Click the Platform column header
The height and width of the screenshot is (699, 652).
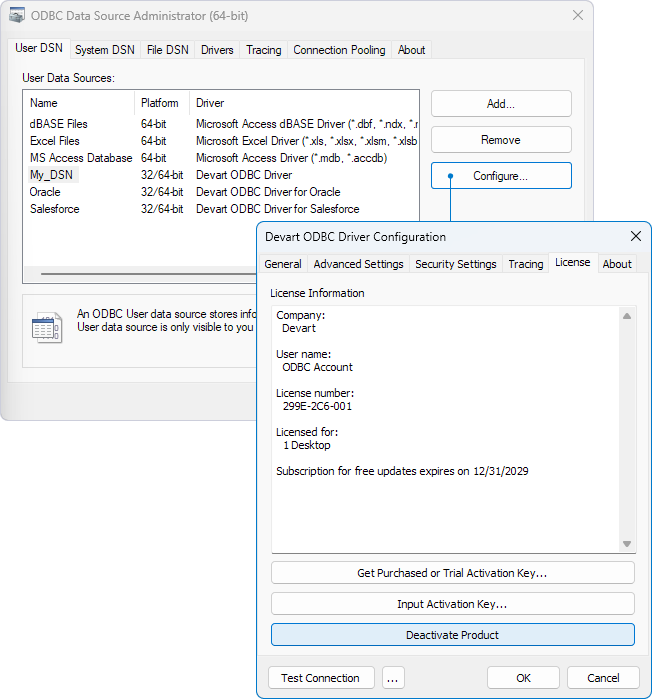(x=162, y=103)
